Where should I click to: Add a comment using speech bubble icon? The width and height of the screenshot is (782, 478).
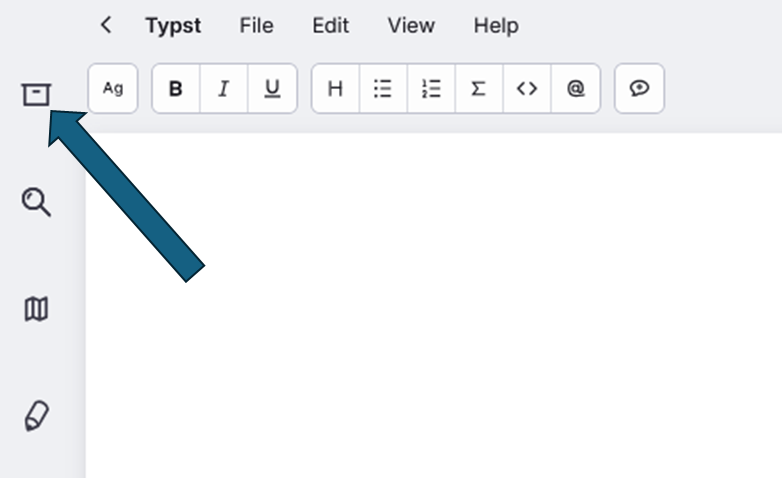639,89
